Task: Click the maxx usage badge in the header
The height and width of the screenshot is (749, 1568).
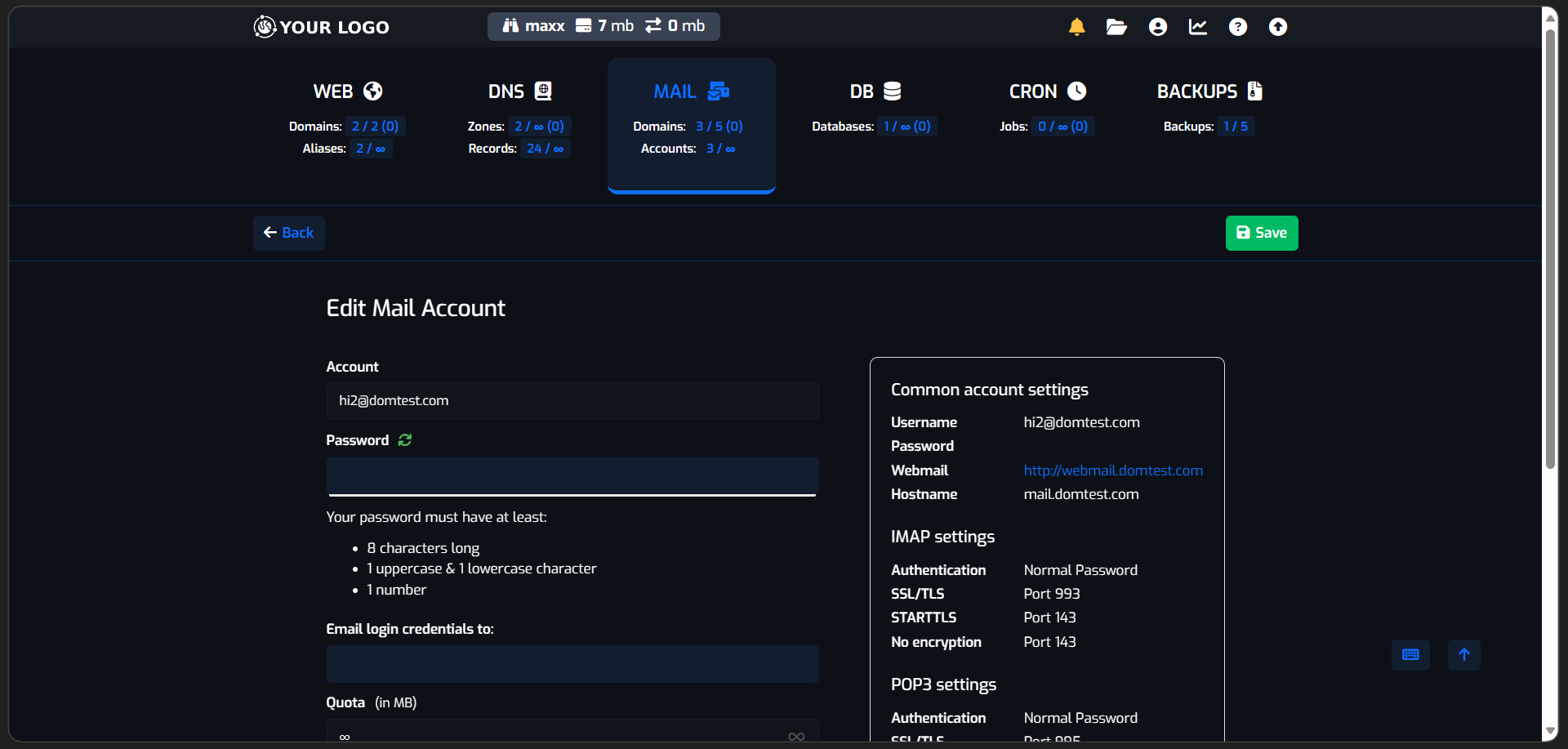Action: pyautogui.click(x=603, y=25)
